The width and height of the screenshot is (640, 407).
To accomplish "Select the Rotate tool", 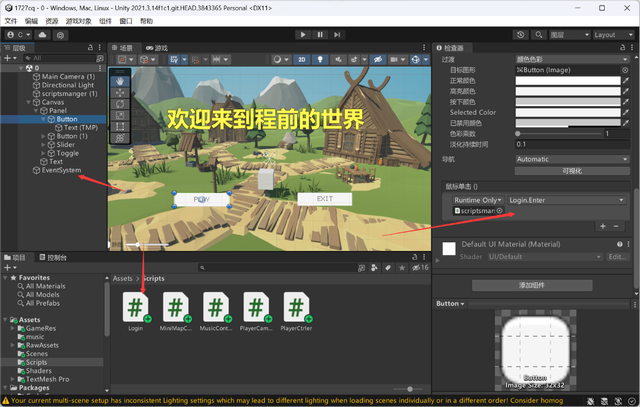I will [x=120, y=104].
